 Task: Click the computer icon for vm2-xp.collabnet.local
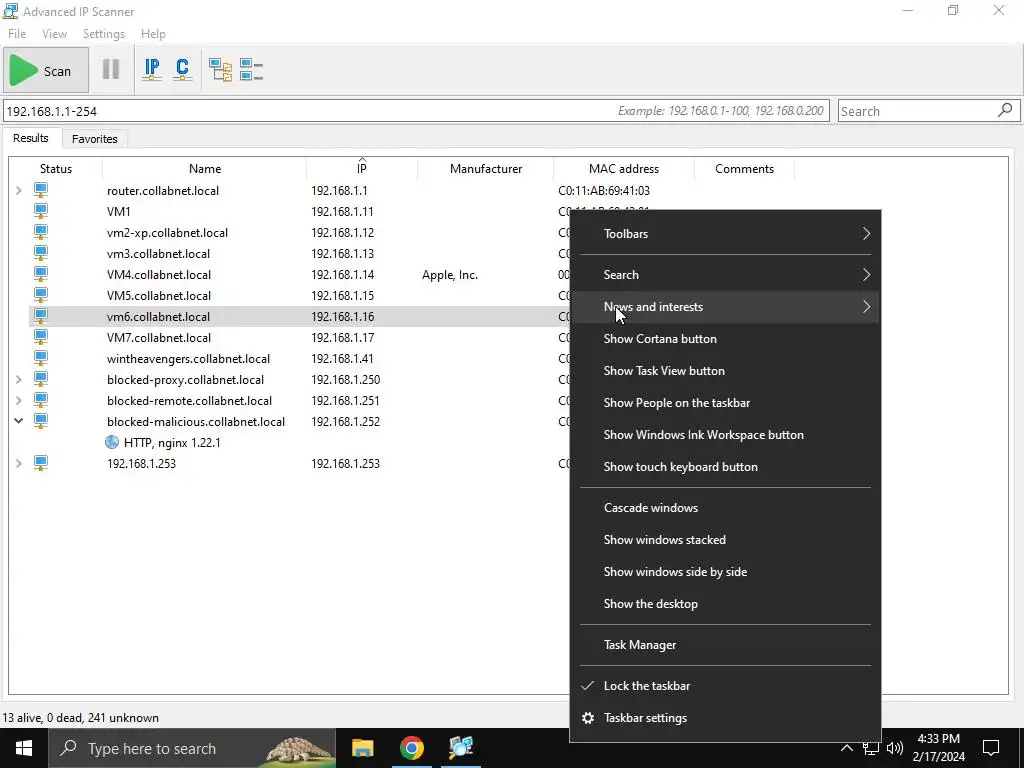click(40, 232)
